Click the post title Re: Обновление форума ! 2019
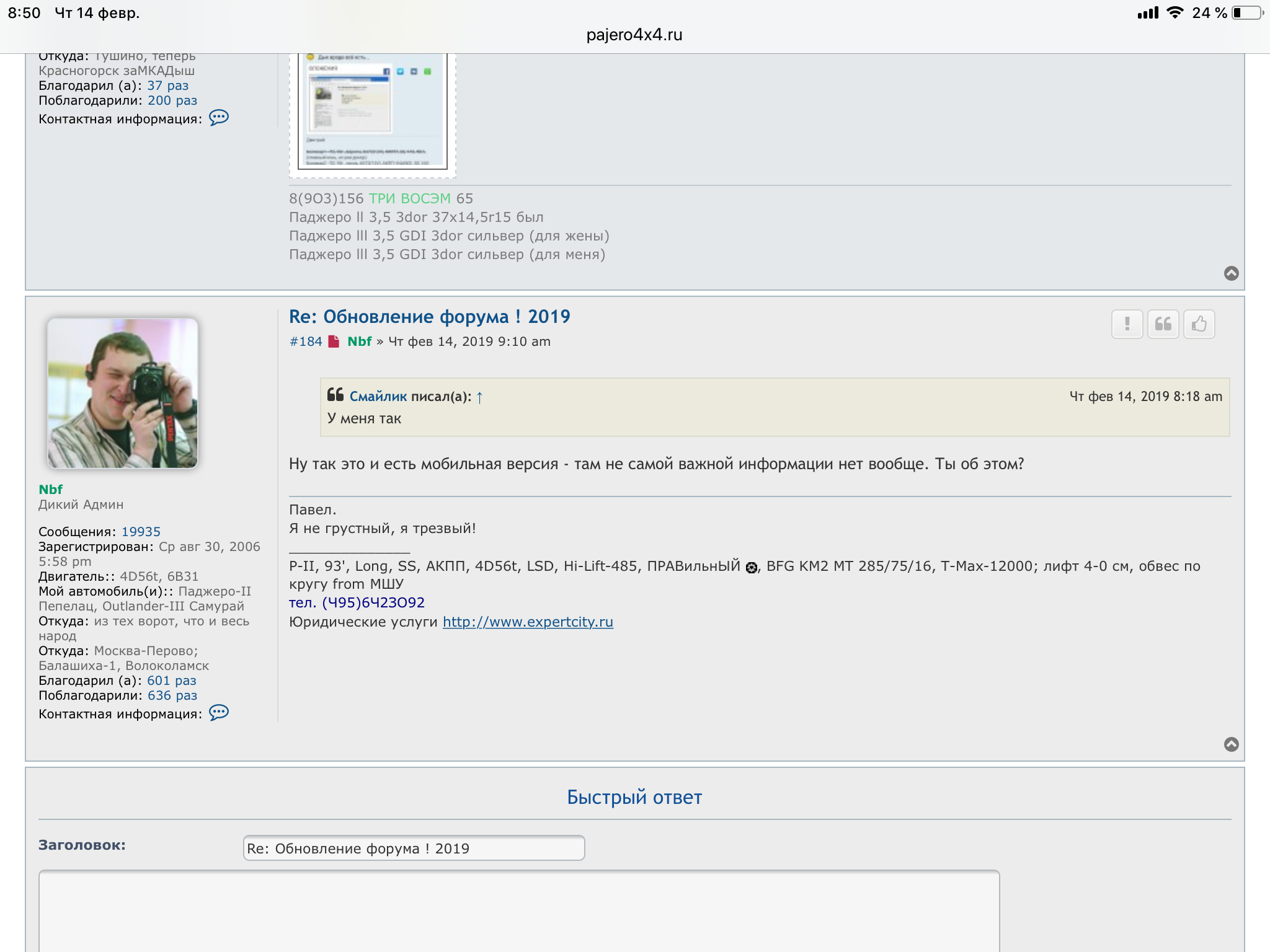This screenshot has height=952, width=1270. point(429,317)
